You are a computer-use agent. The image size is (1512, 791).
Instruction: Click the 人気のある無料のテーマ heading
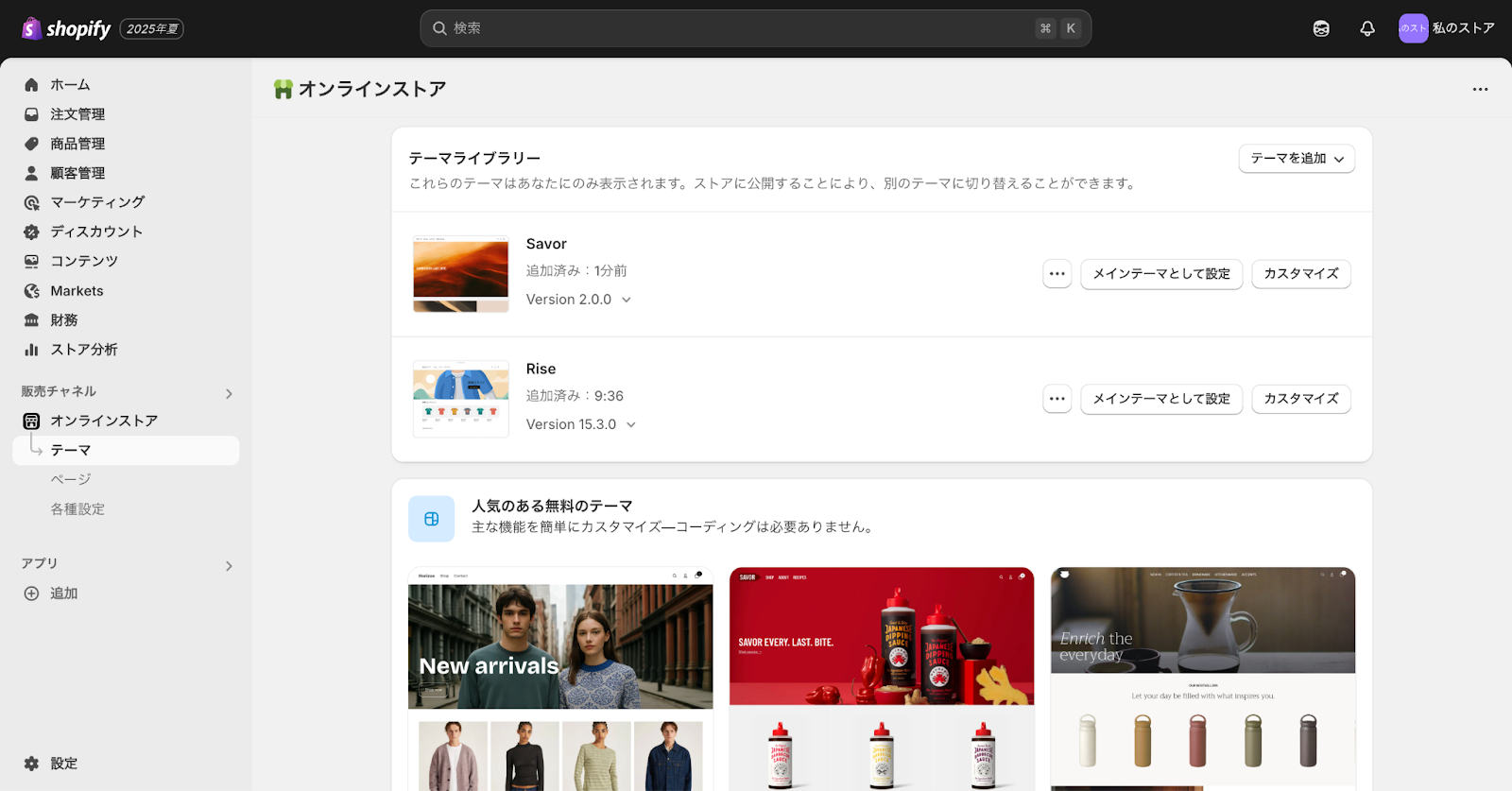552,507
